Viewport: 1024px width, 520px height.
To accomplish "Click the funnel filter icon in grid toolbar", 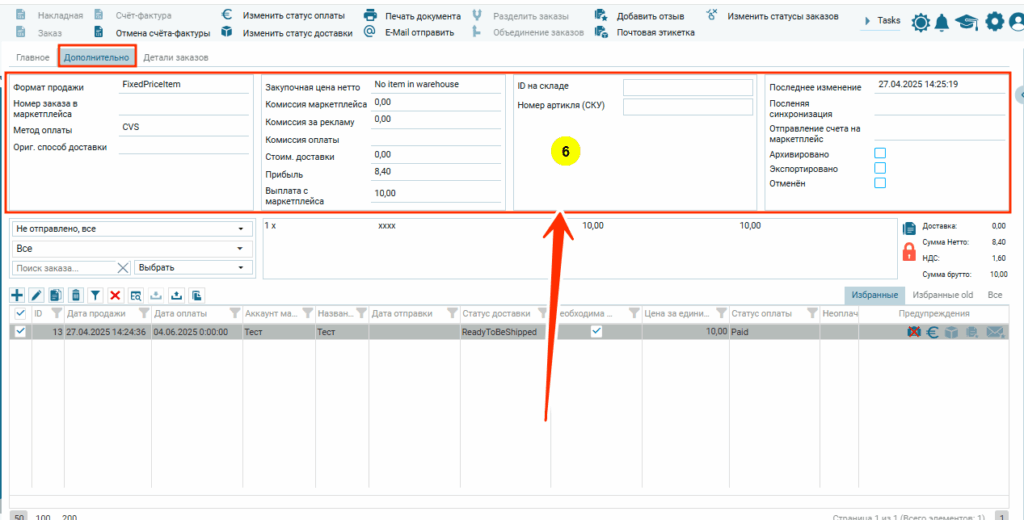I will click(95, 295).
